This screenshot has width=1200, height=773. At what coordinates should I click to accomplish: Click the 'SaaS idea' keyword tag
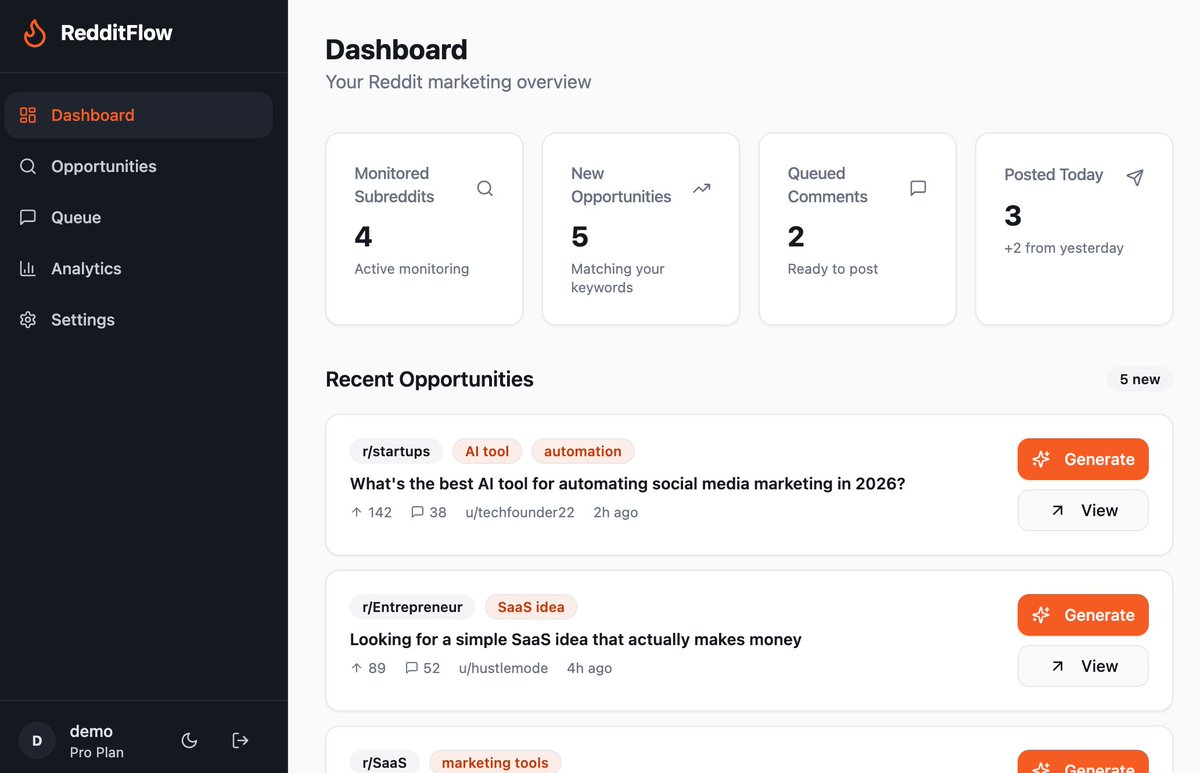click(x=531, y=607)
